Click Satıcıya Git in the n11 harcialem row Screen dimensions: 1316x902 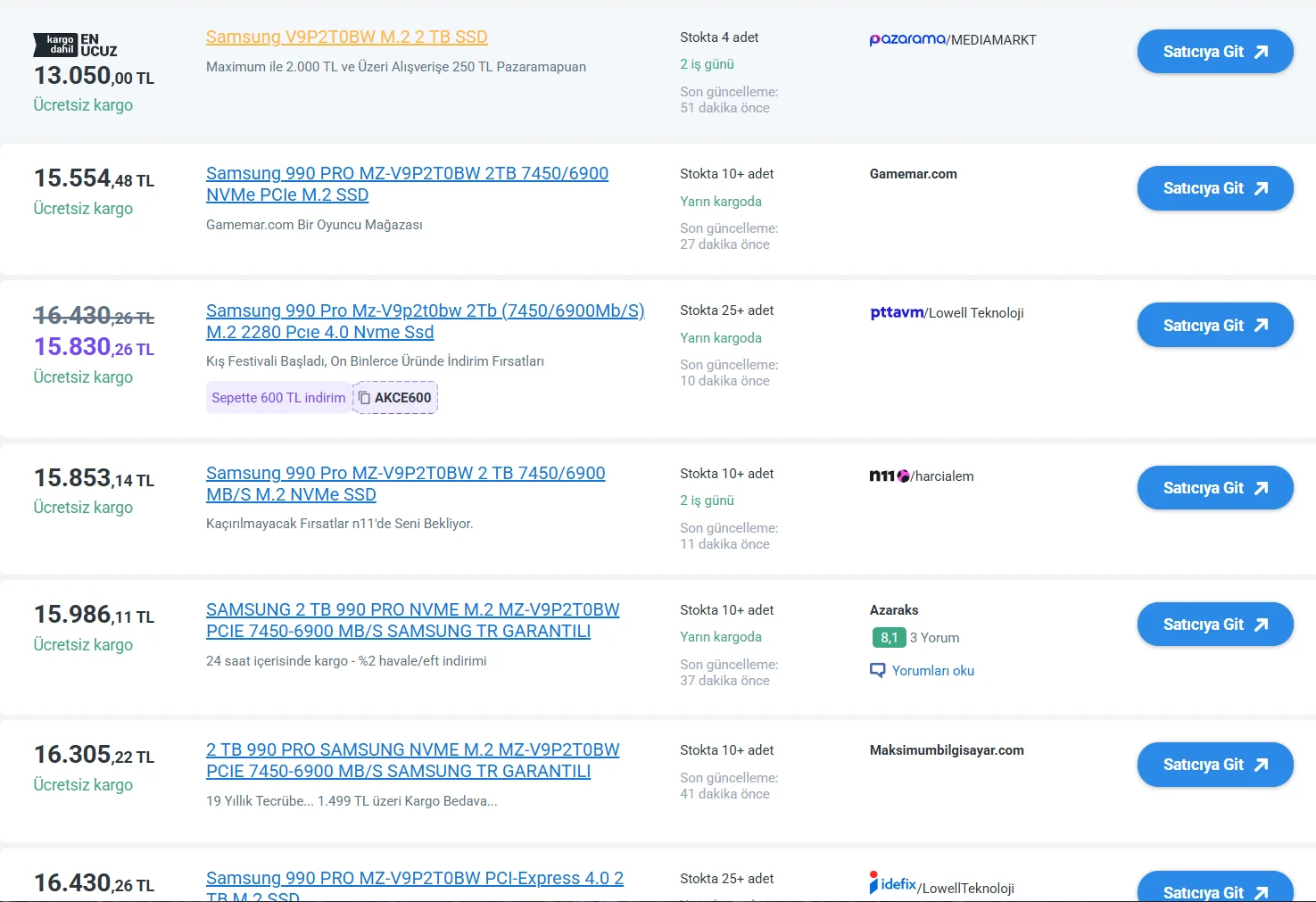pos(1215,488)
